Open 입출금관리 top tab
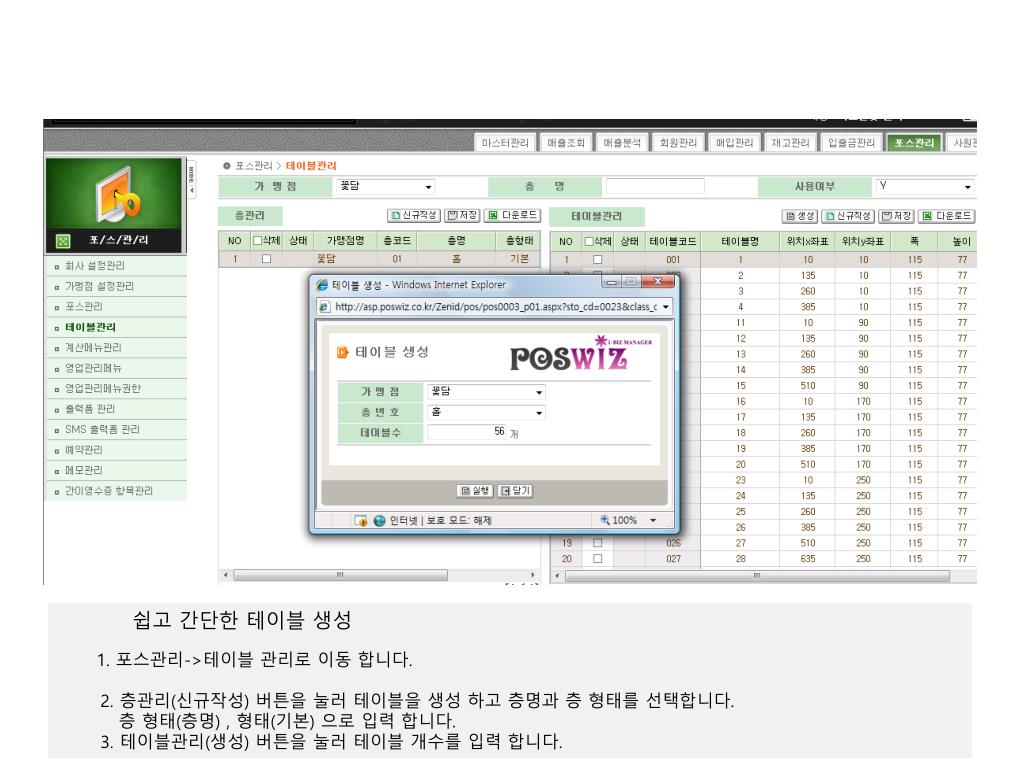 click(851, 142)
